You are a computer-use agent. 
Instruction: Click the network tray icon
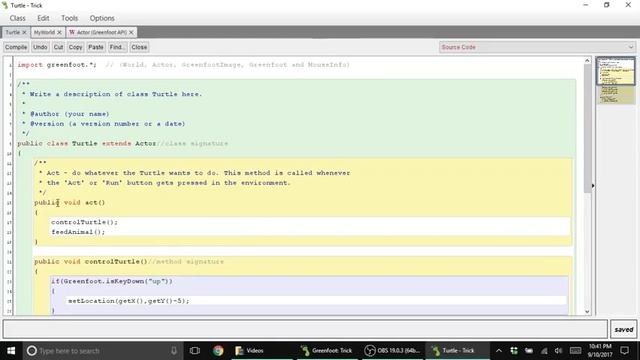(544, 351)
